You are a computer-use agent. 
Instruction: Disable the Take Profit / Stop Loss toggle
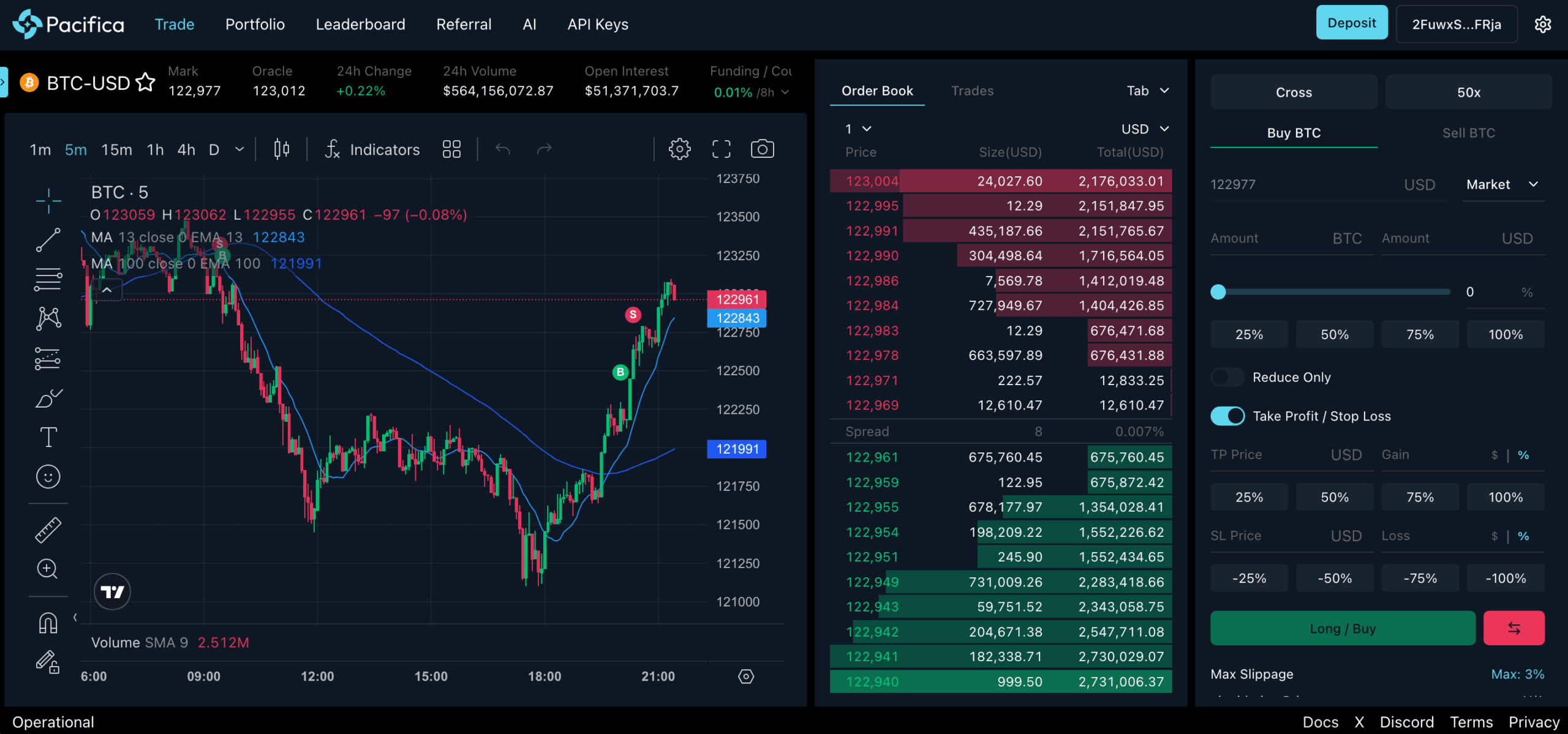(1227, 416)
